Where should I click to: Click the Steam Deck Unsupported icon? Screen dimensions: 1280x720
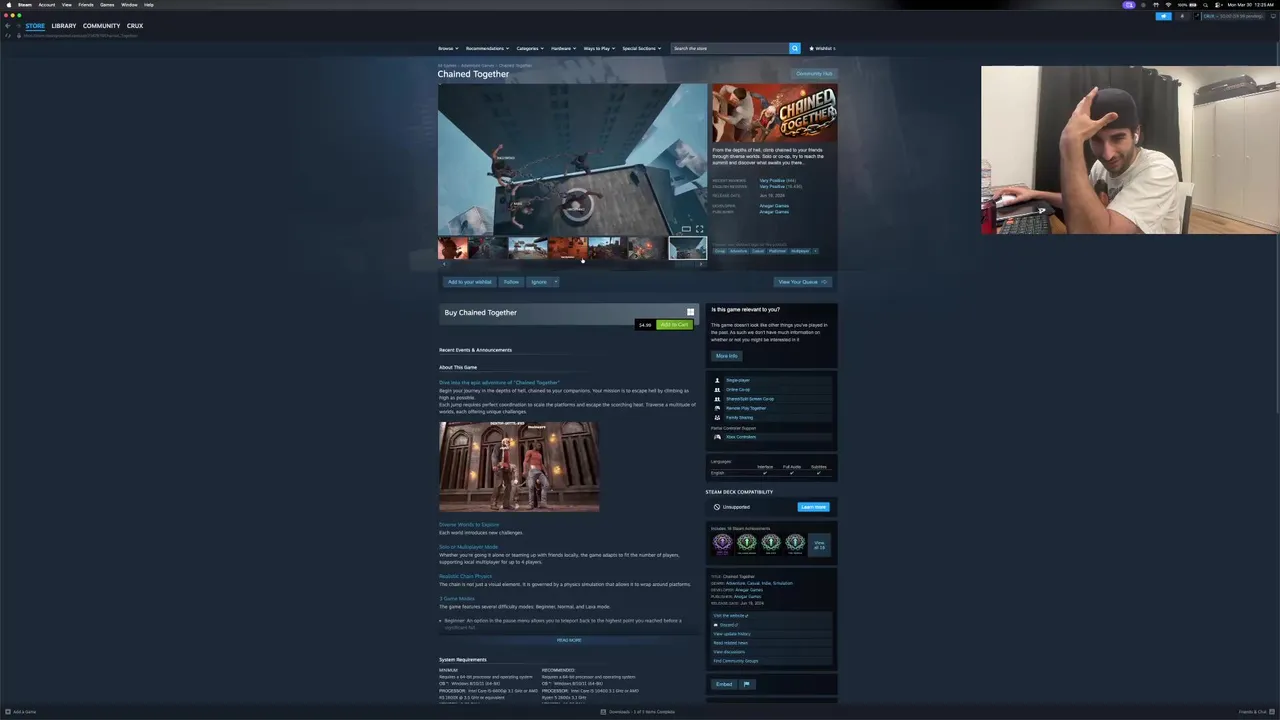[717, 507]
